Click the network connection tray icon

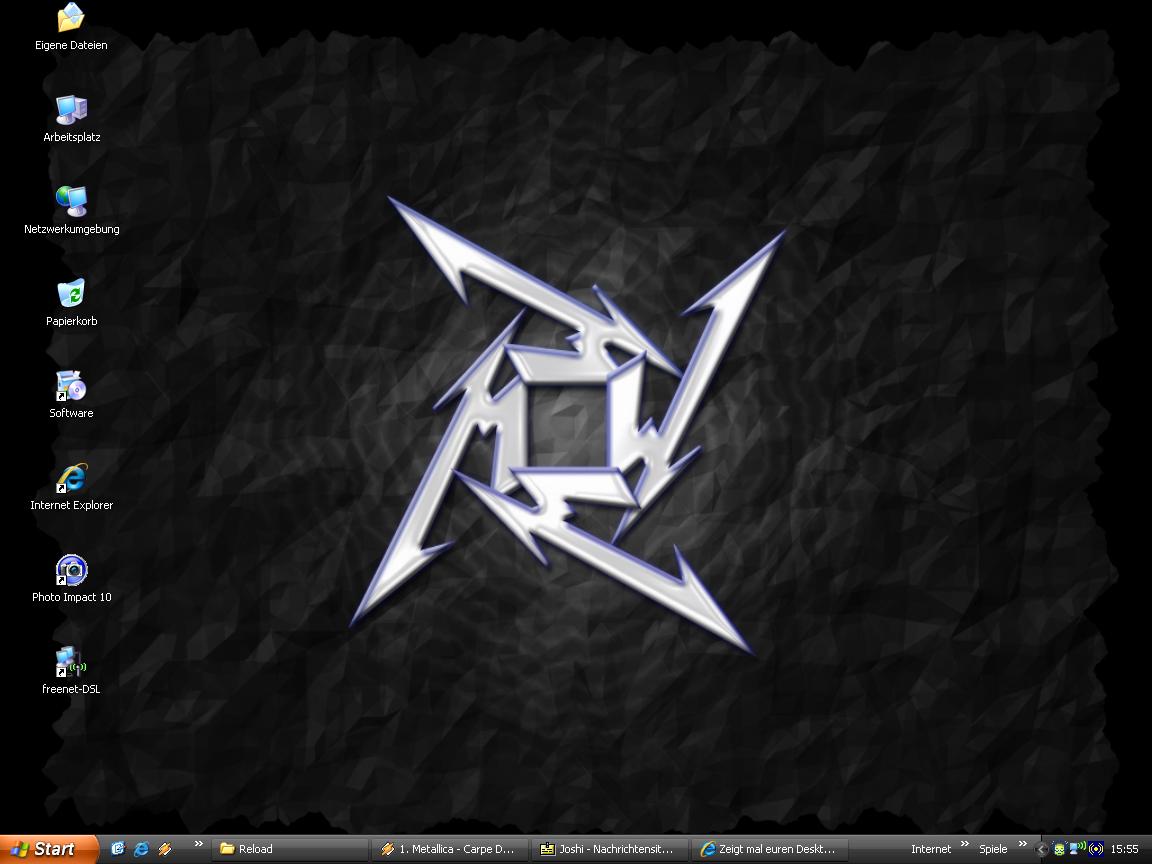click(x=1078, y=849)
